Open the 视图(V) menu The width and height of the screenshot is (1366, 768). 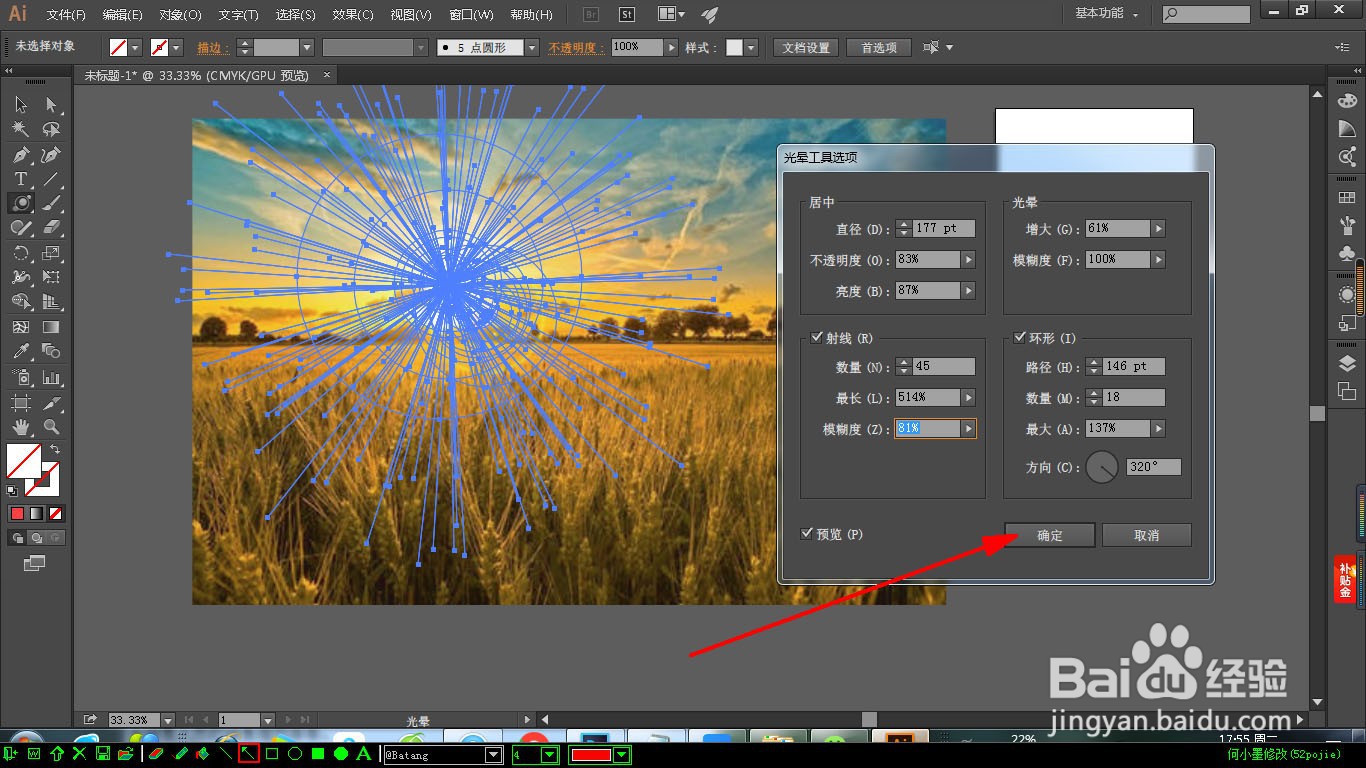(411, 15)
